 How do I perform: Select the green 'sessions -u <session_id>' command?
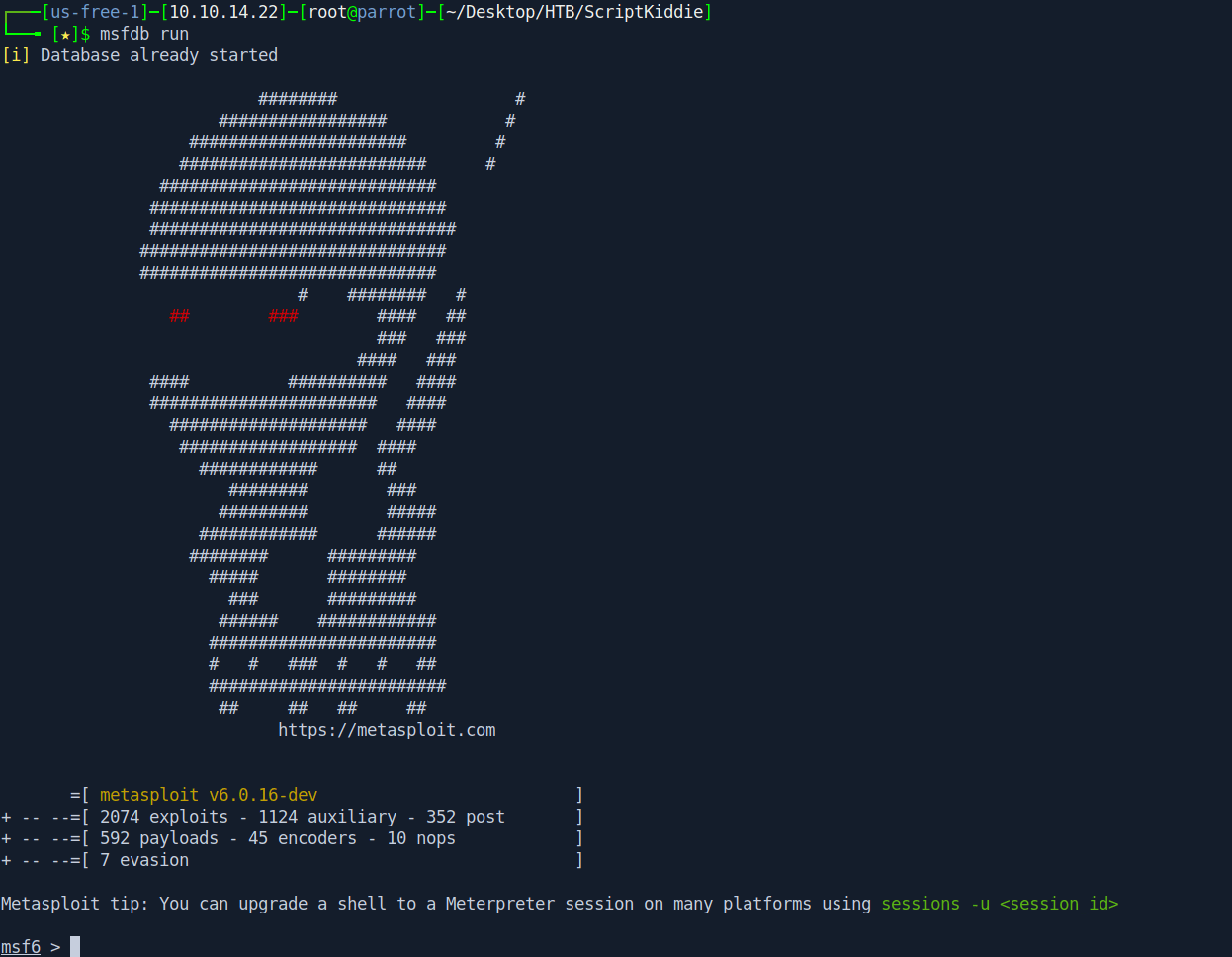1000,904
